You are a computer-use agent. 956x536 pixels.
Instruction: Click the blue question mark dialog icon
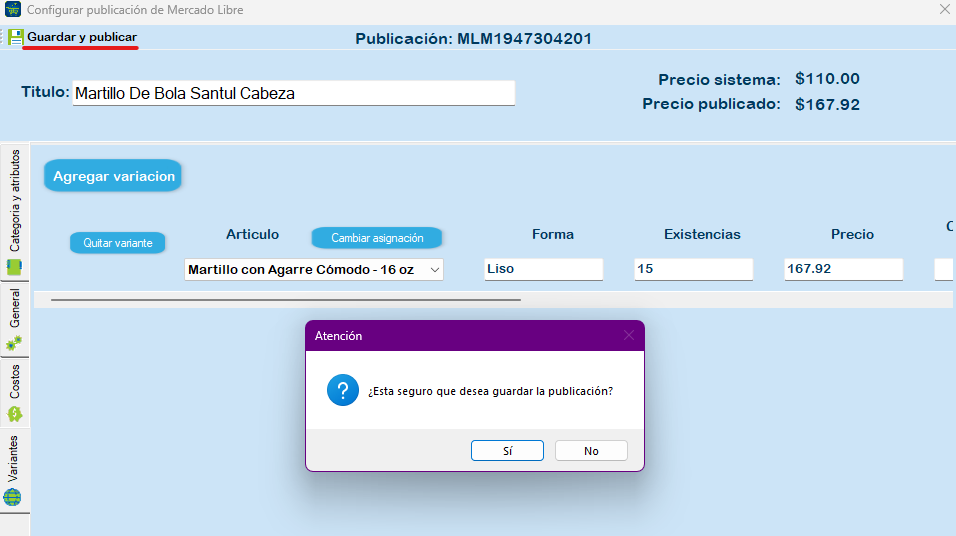tap(342, 391)
